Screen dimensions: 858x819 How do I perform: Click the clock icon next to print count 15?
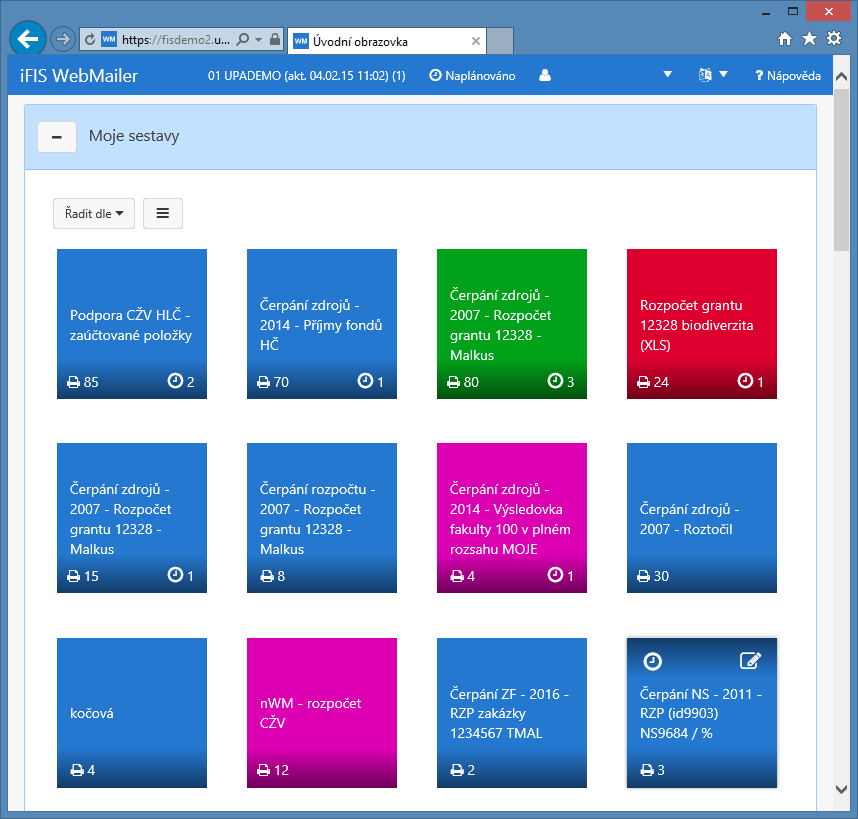[175, 575]
